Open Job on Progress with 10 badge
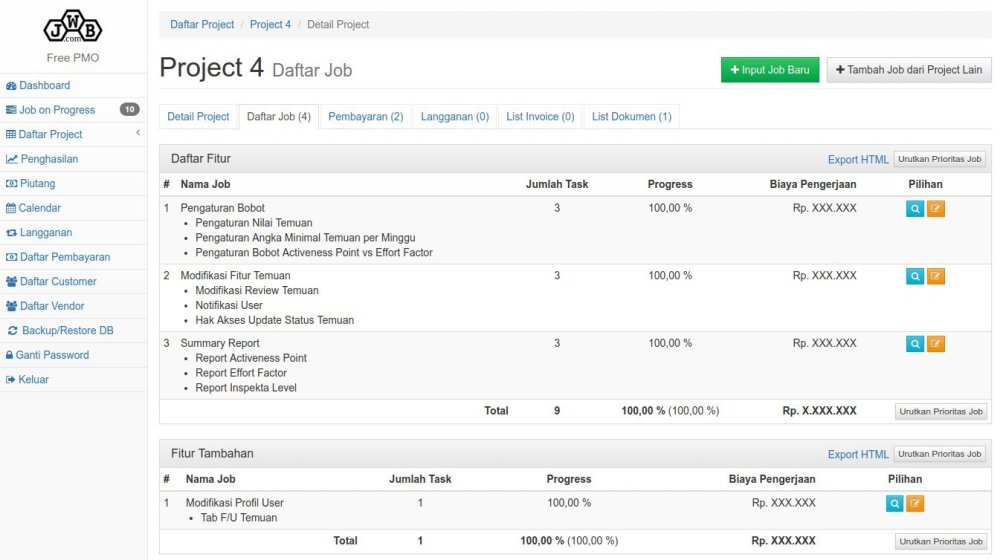Image resolution: width=1000 pixels, height=560 pixels. 57,110
